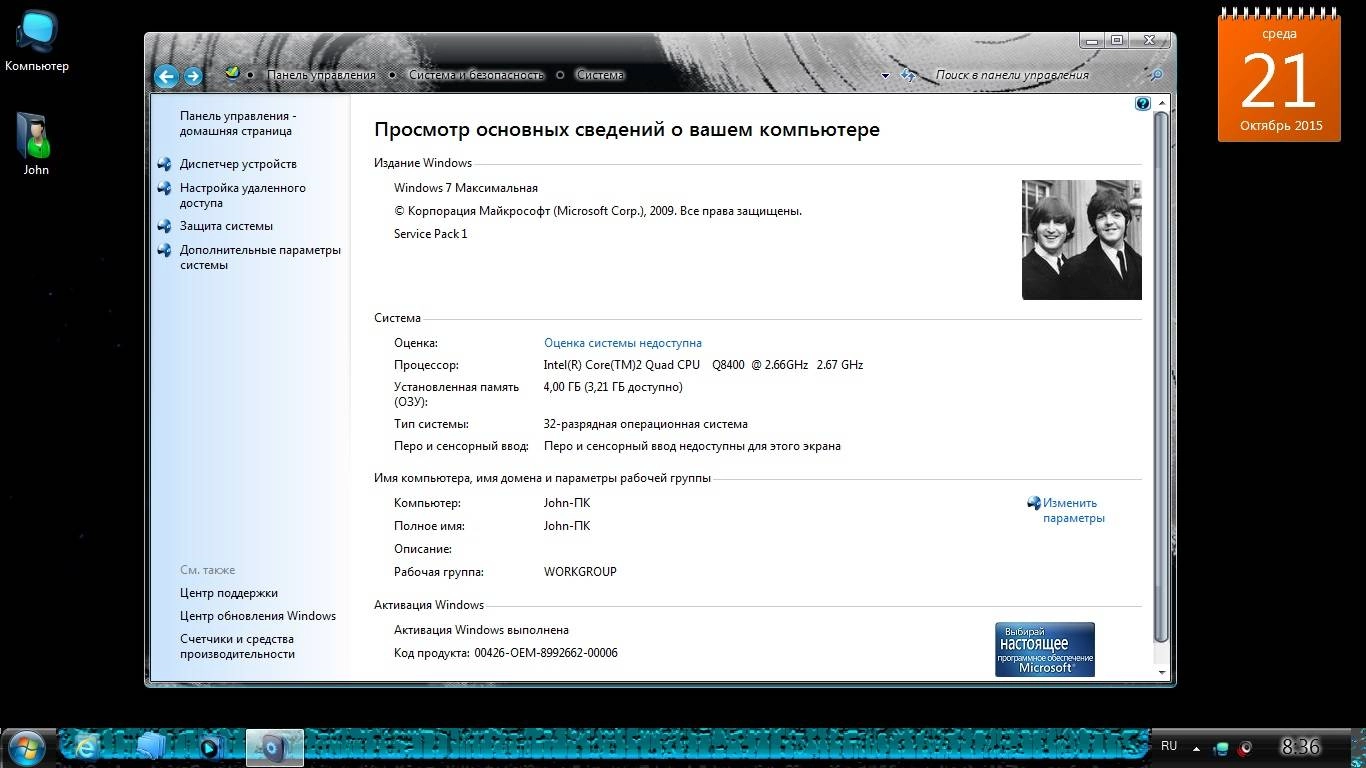Click scrollbar up arrow in System window

click(x=1161, y=103)
